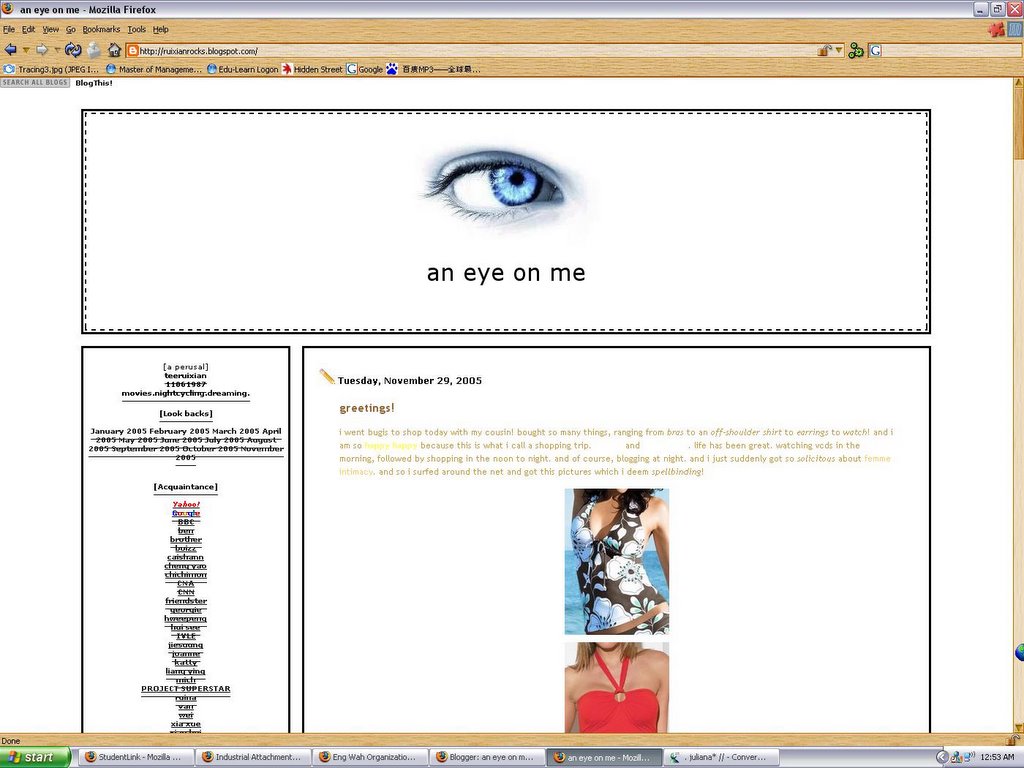The image size is (1024, 768).
Task: Open the Baidu MP3 paw bookmark
Action: [x=433, y=69]
